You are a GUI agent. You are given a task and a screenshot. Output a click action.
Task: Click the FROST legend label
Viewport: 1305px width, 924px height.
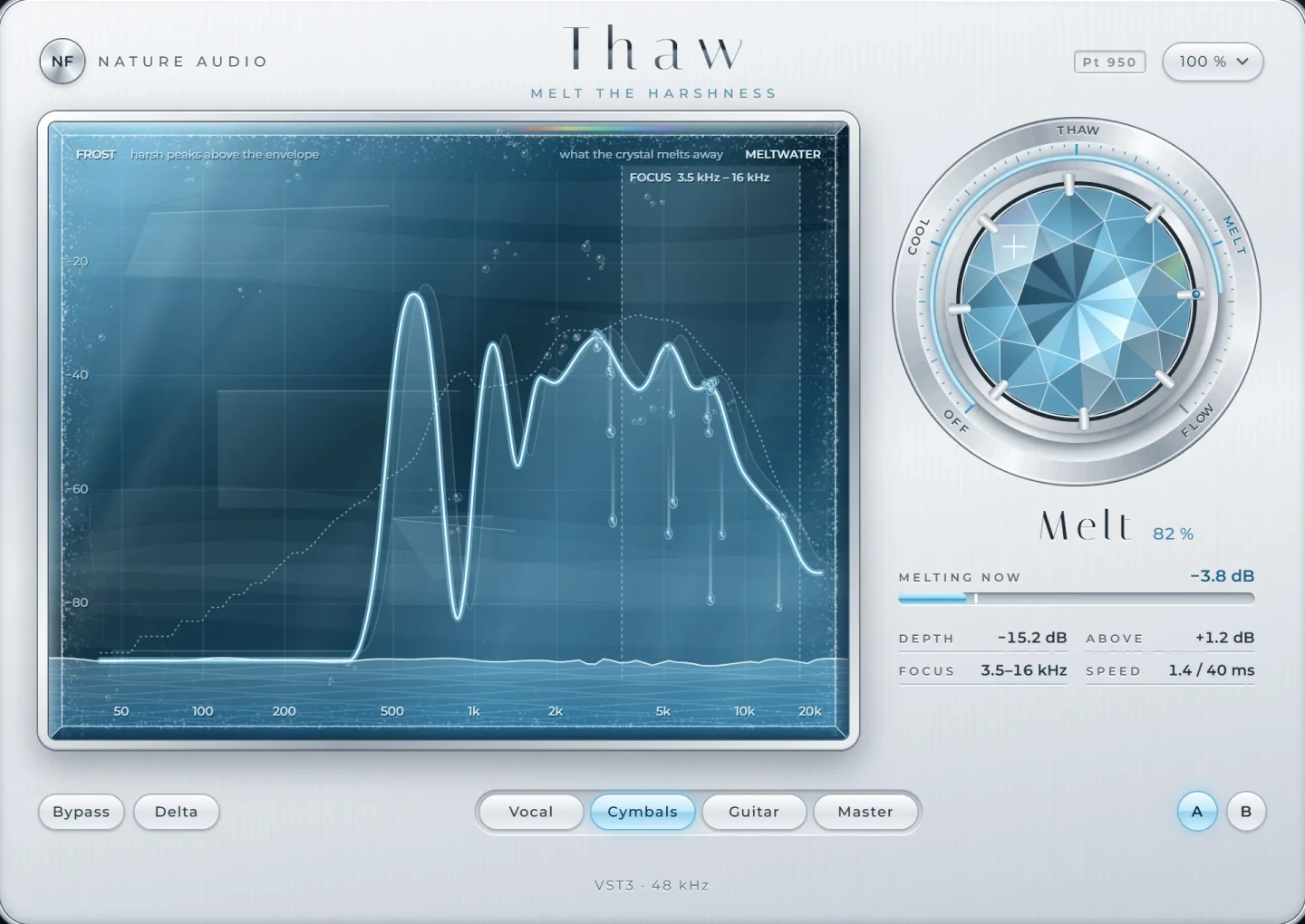[x=96, y=155]
